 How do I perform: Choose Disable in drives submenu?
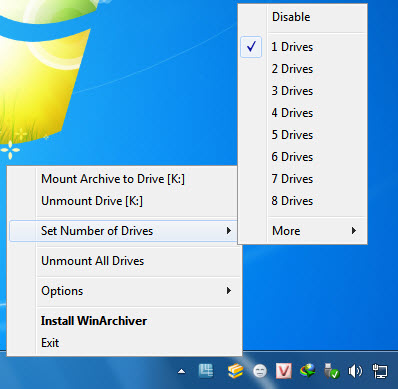tap(303, 17)
